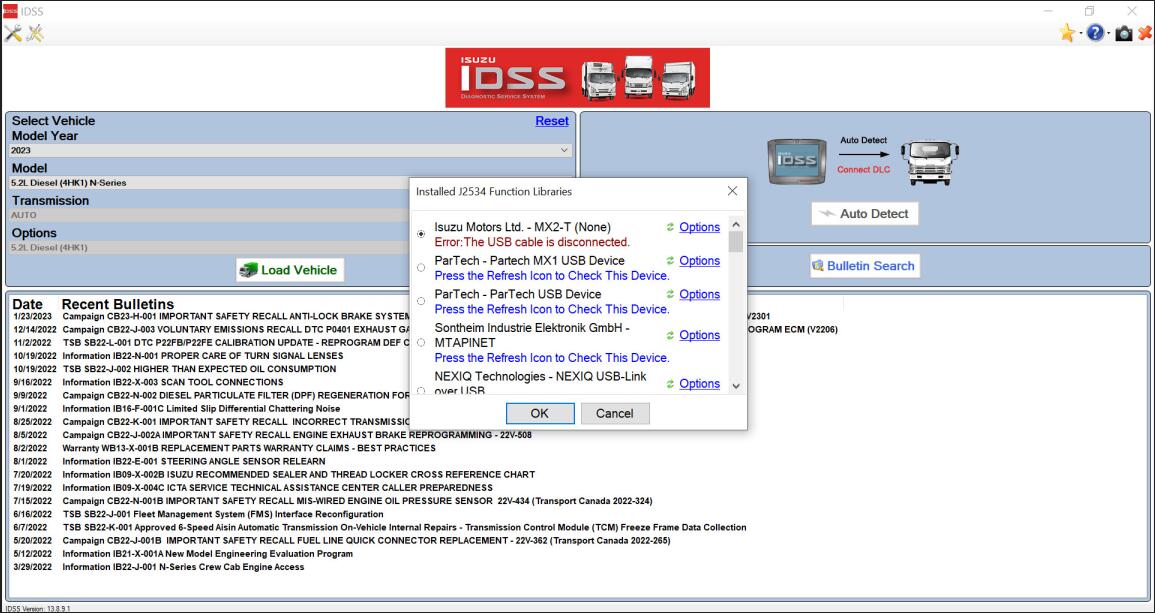Click the device list scrollbar thumb
This screenshot has height=613, width=1155.
pyautogui.click(x=735, y=242)
